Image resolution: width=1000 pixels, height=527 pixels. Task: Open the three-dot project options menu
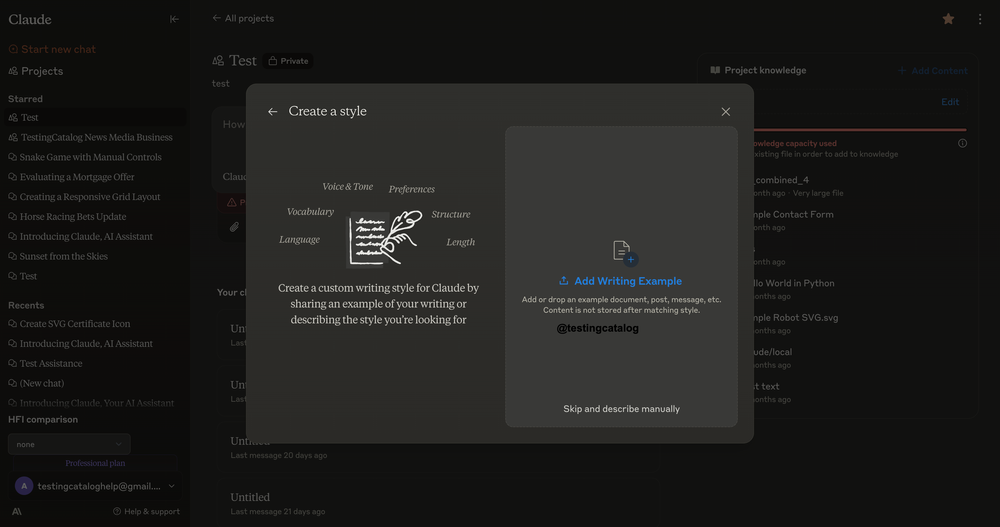(979, 19)
